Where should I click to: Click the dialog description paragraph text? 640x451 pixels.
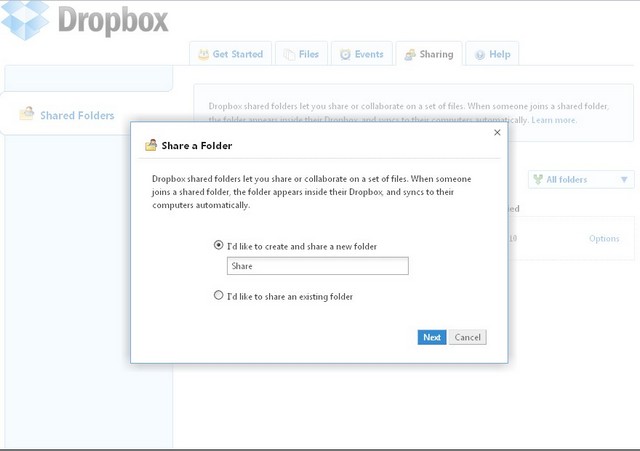pos(311,192)
